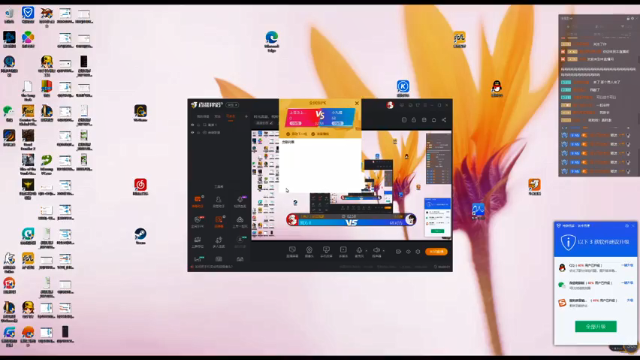
Task: Toggle the lock on the second source
Action: click(x=199, y=133)
